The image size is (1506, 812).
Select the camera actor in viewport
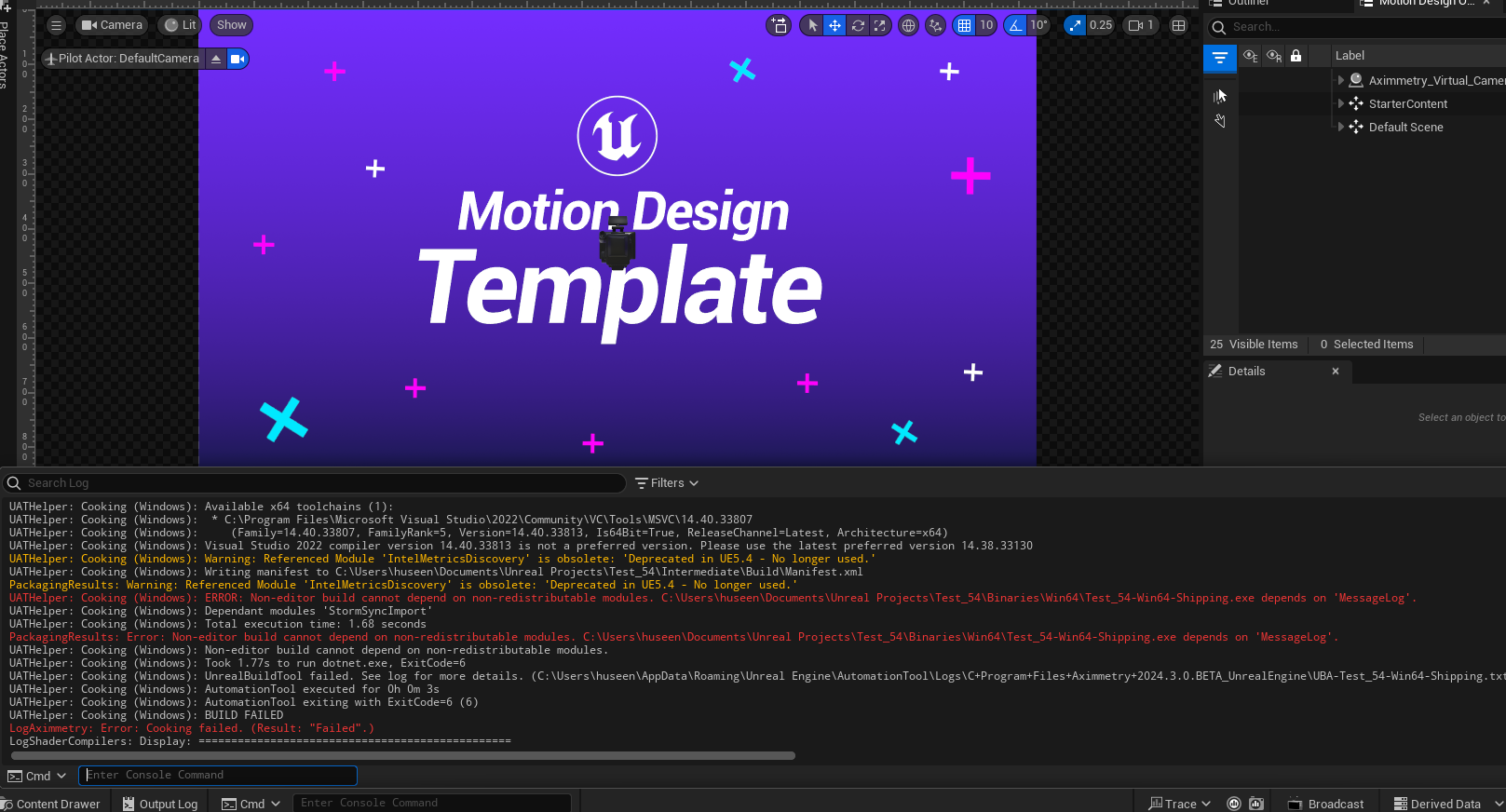pyautogui.click(x=617, y=242)
